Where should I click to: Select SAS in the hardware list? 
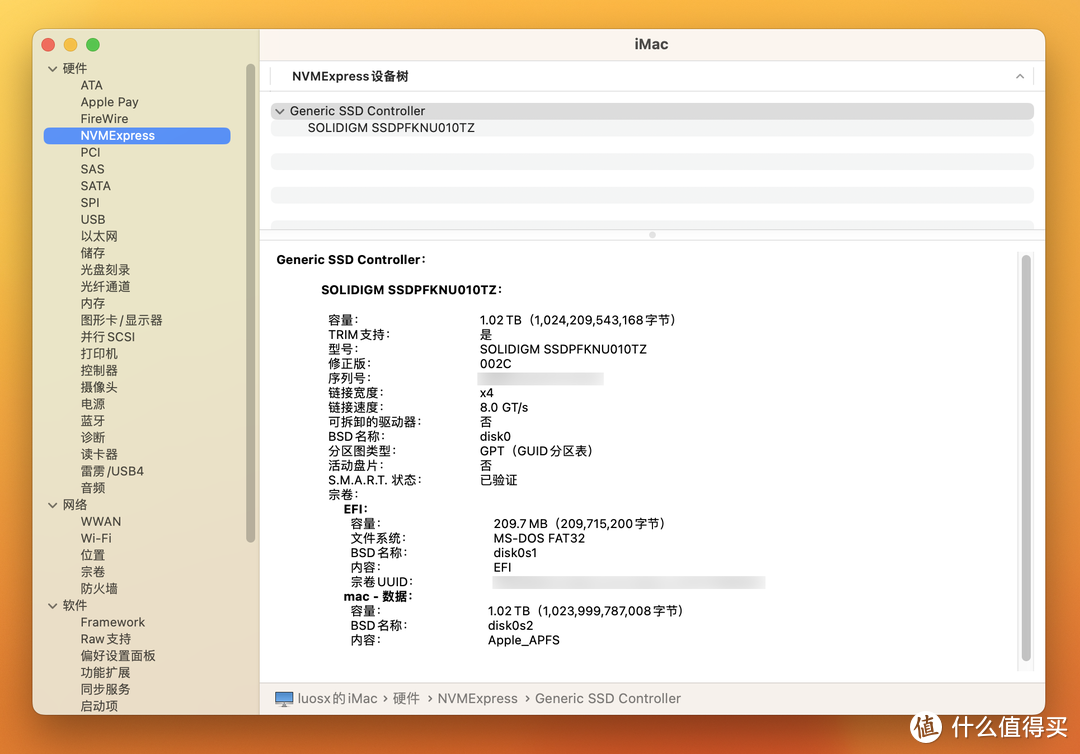[92, 169]
